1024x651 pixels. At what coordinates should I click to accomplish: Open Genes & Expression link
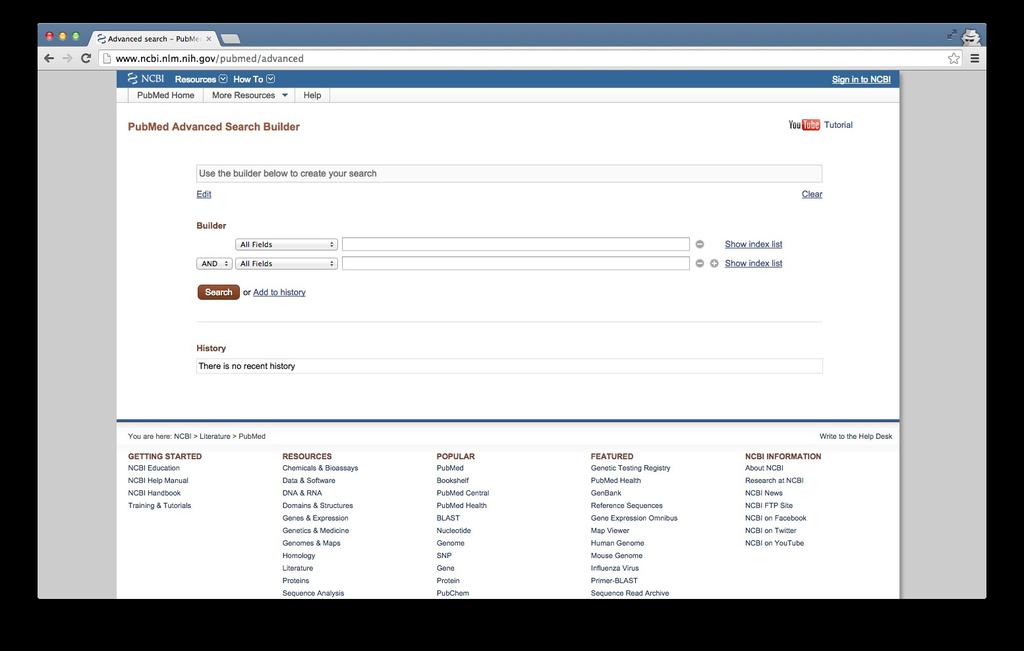315,518
